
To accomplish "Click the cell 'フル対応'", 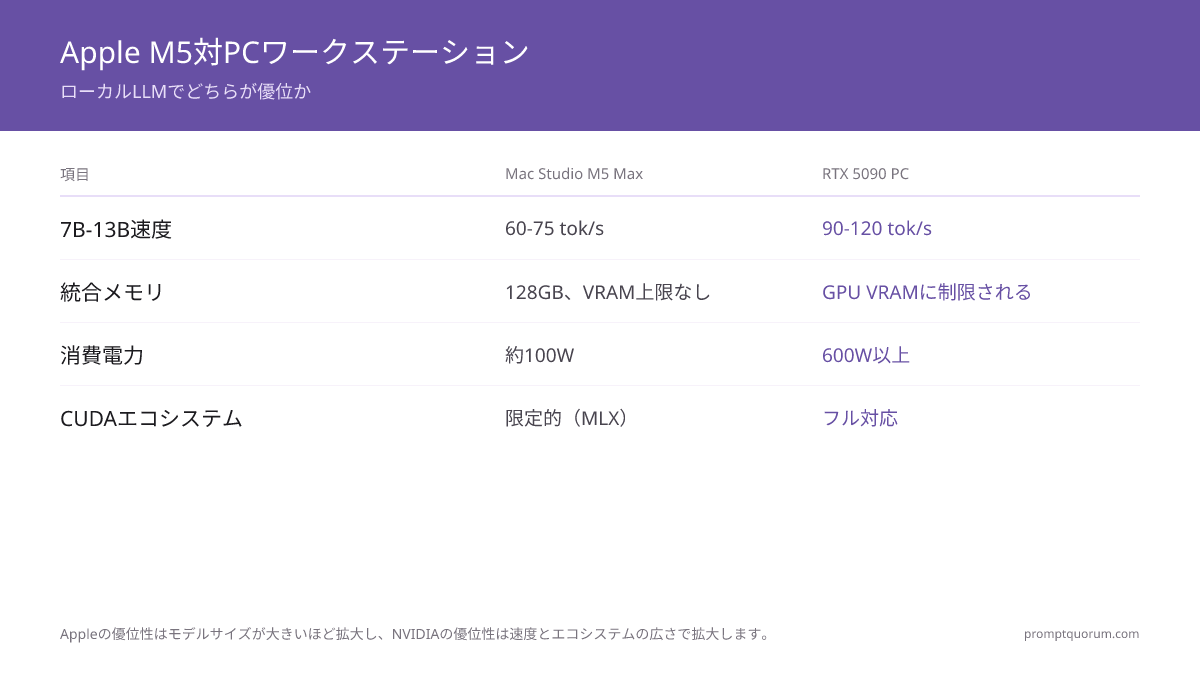I will (860, 418).
